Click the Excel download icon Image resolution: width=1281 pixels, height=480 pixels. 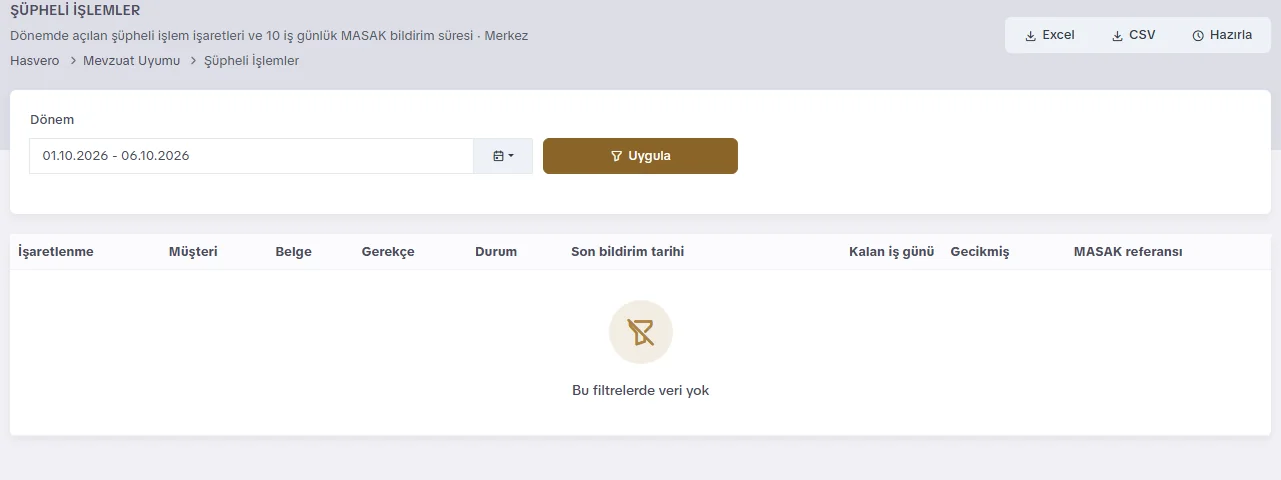coord(1030,36)
